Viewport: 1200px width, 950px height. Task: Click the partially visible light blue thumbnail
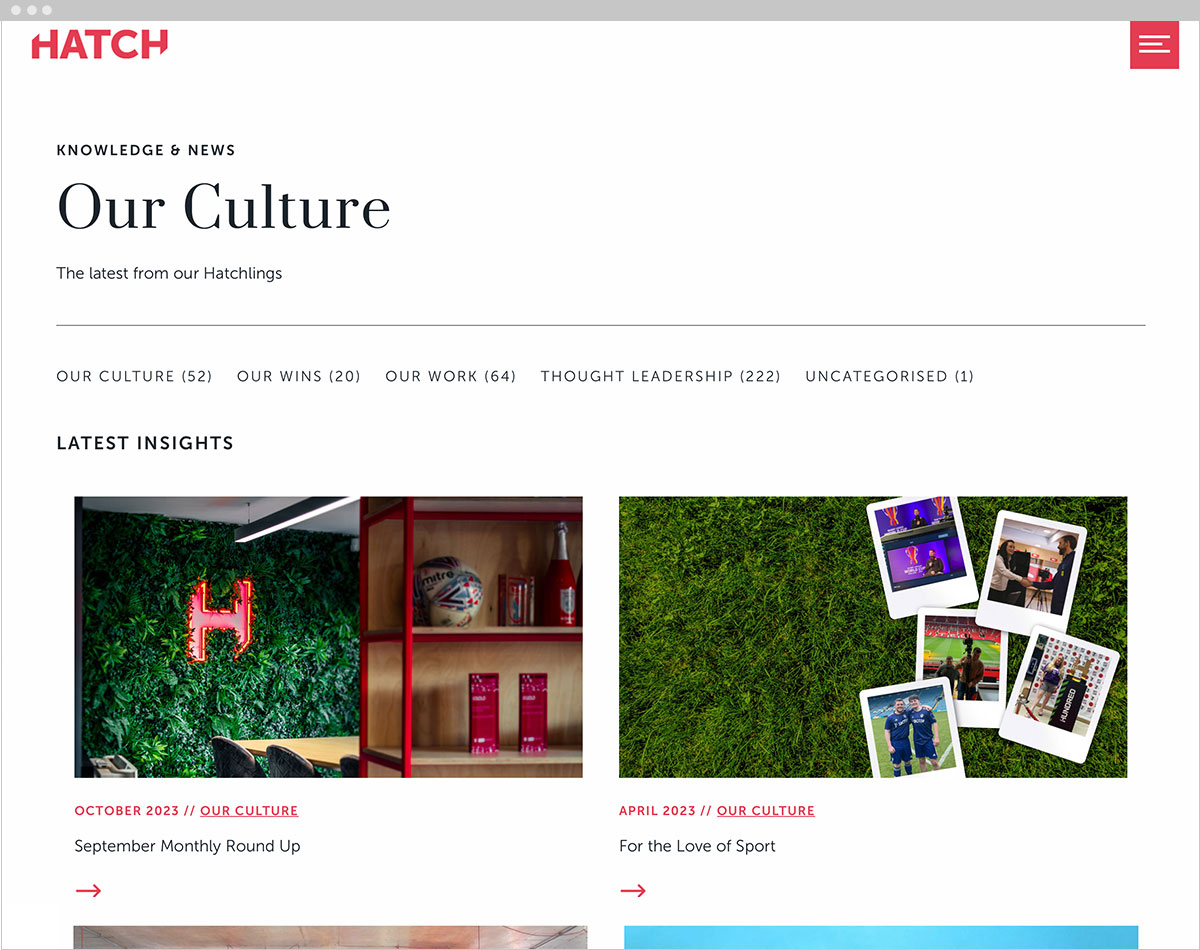pos(881,937)
